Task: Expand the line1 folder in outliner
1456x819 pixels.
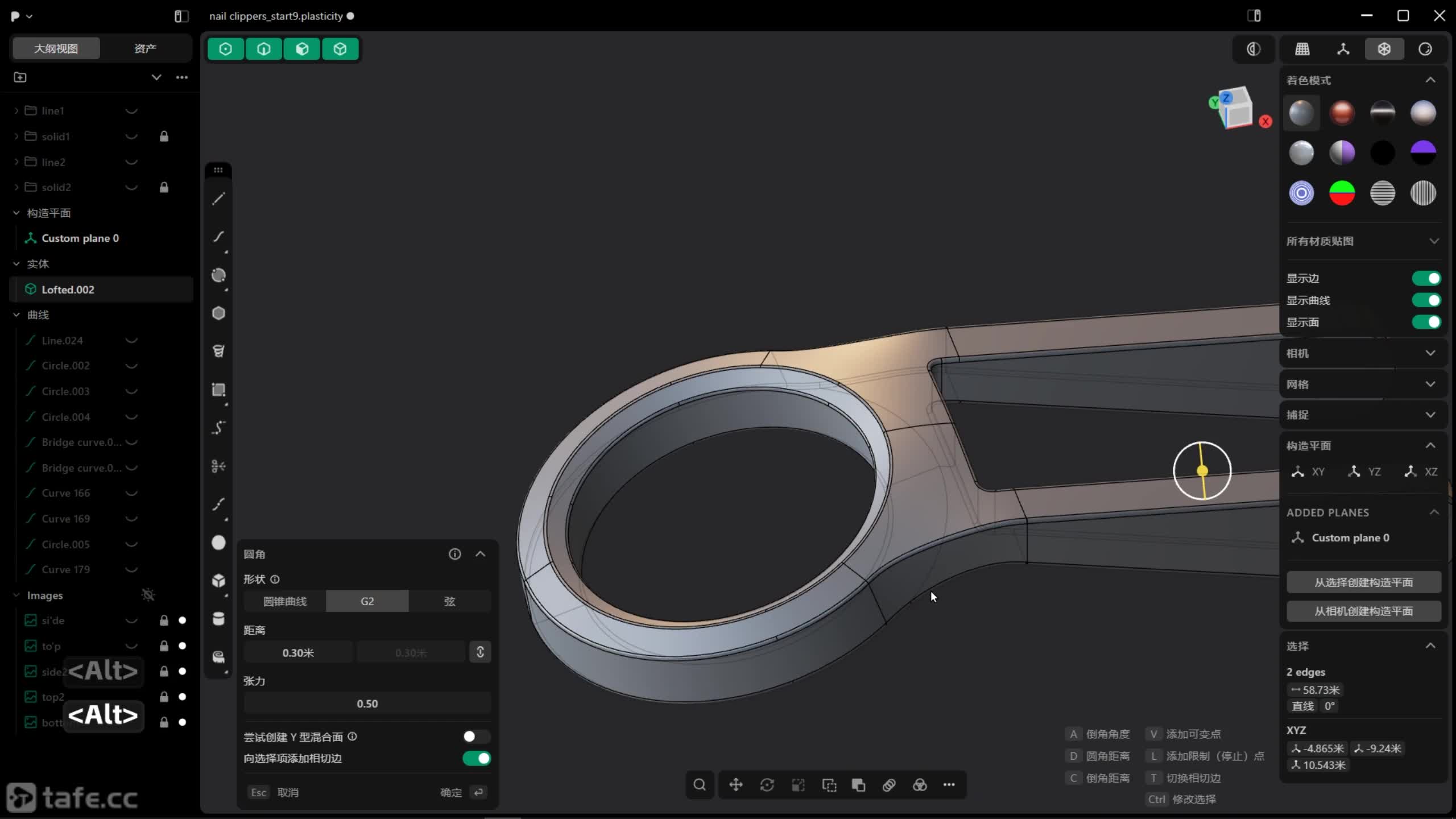Action: [16, 111]
